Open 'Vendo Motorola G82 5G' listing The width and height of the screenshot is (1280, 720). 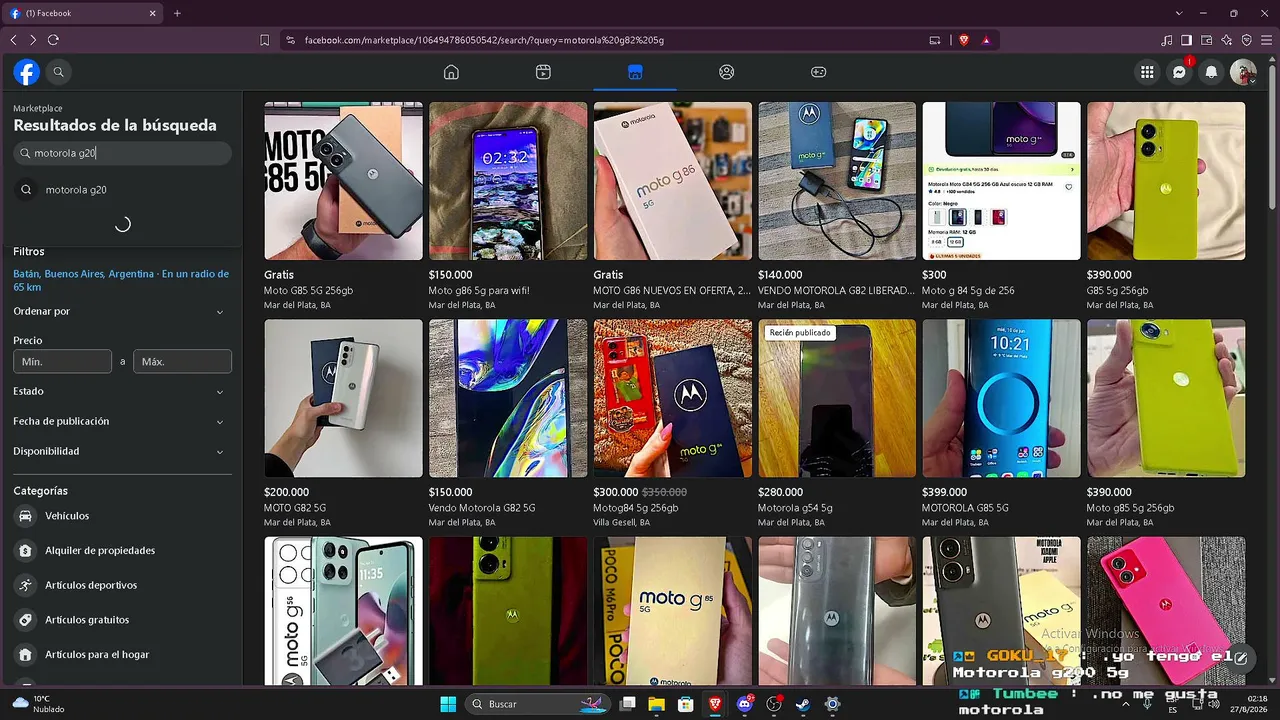pos(508,424)
